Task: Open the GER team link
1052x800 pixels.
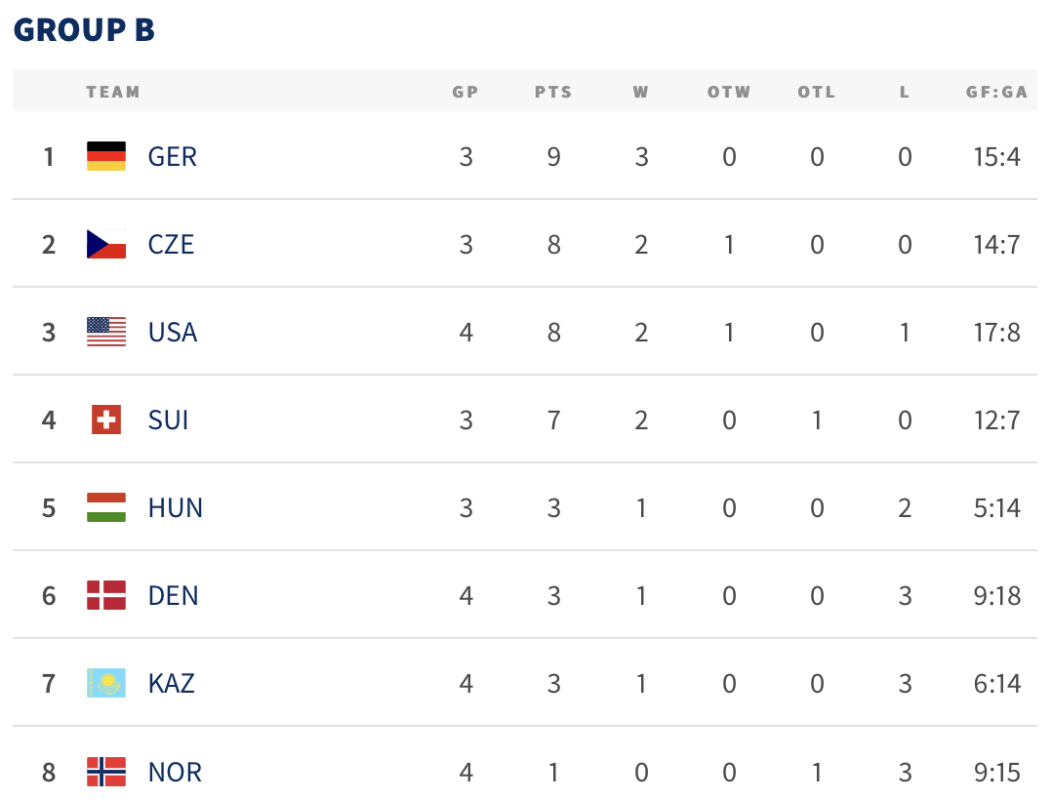Action: (x=172, y=157)
